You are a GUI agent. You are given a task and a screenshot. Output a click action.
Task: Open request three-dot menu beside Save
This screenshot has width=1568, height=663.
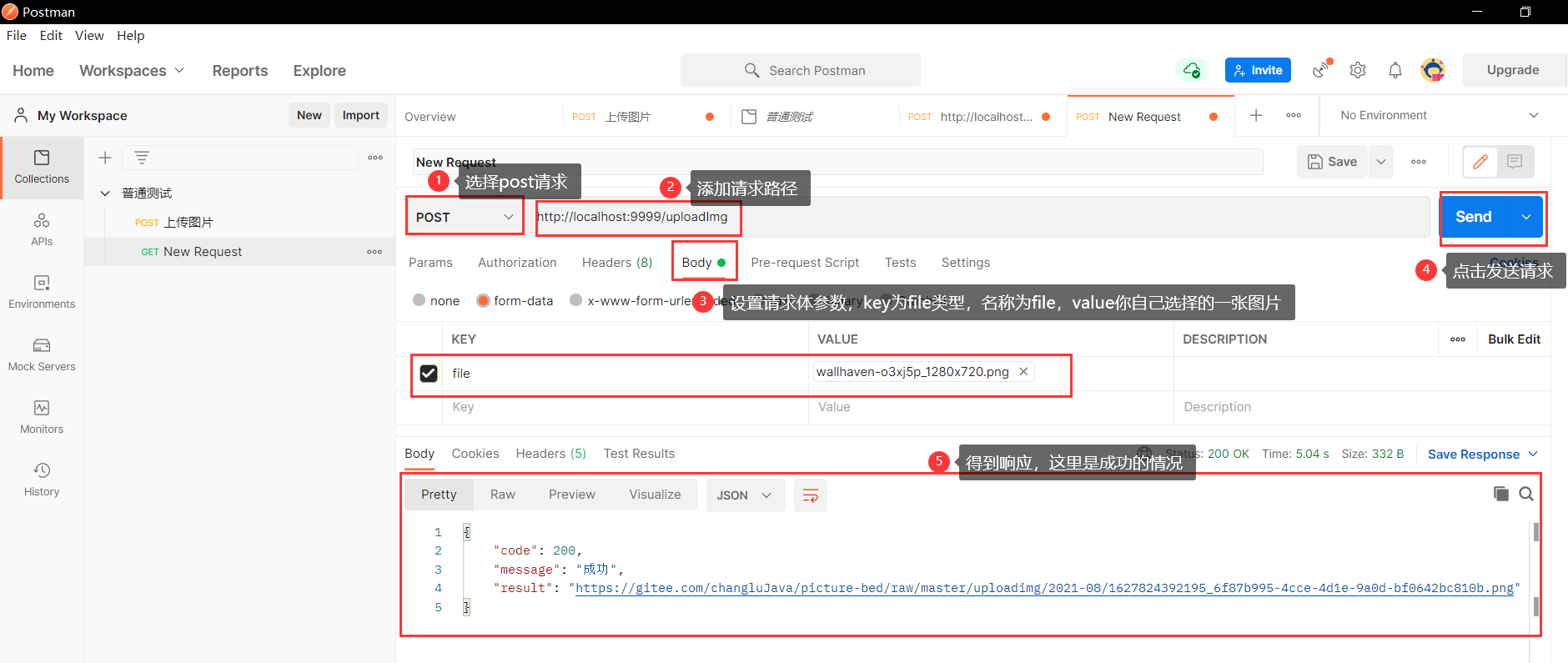[x=1419, y=162]
